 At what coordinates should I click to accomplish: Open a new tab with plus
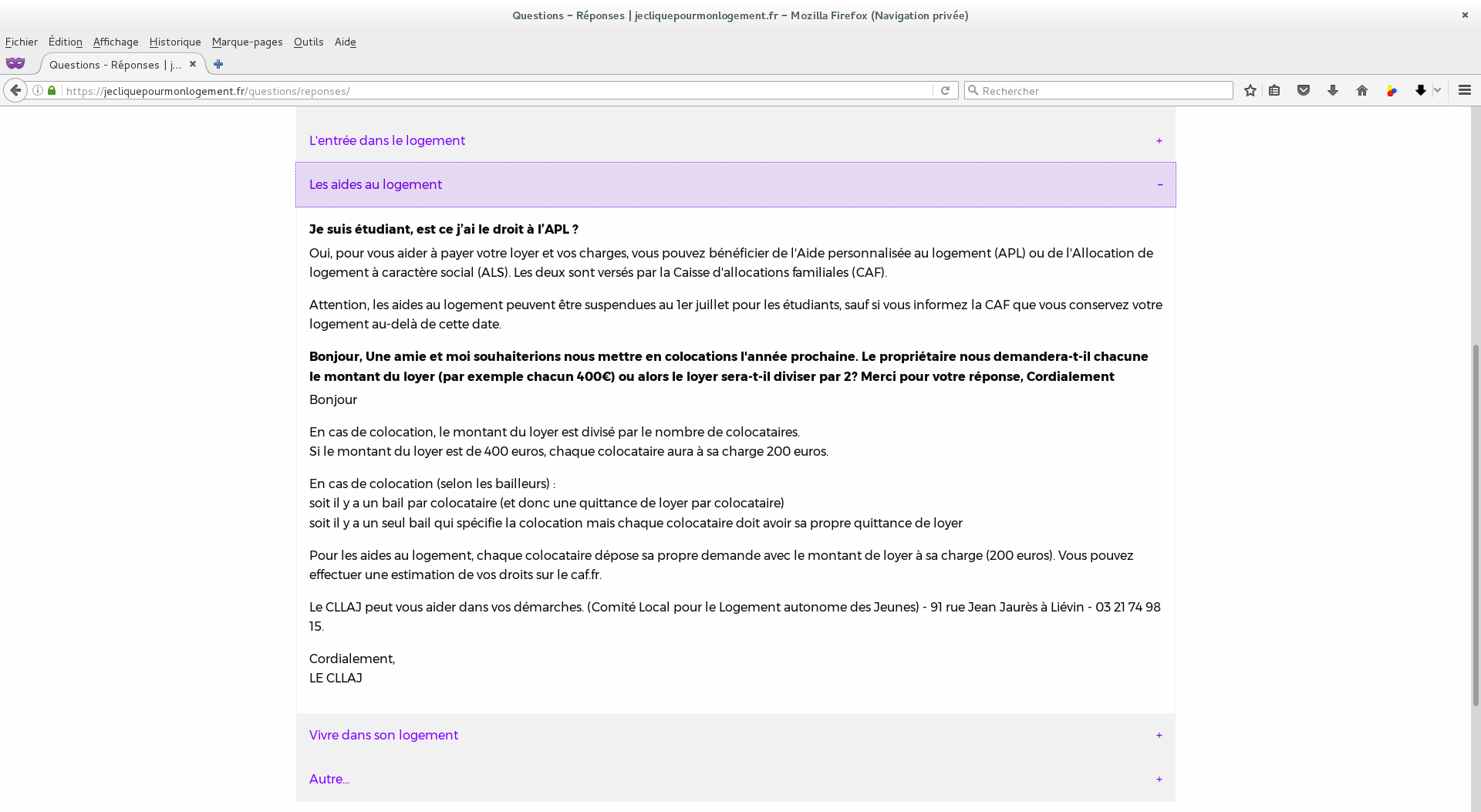[218, 64]
